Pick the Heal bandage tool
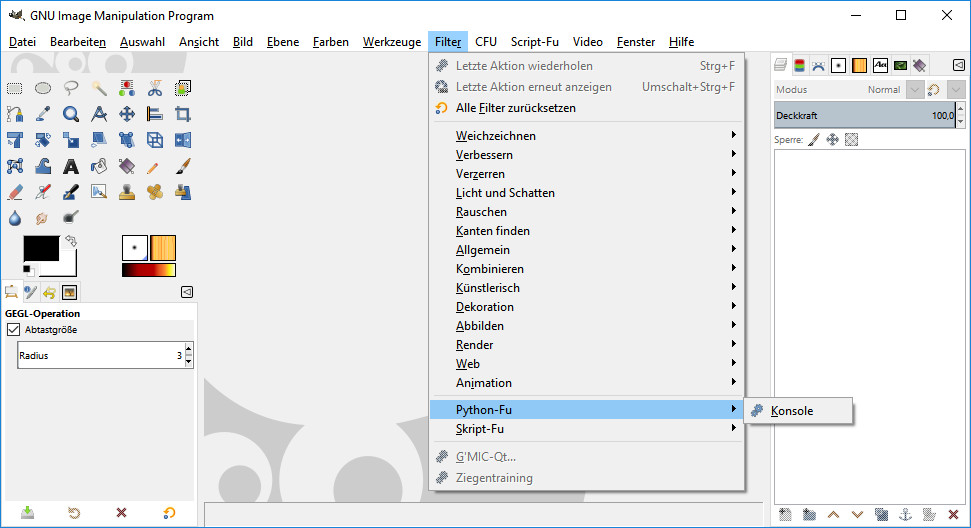Image resolution: width=971 pixels, height=528 pixels. [155, 192]
